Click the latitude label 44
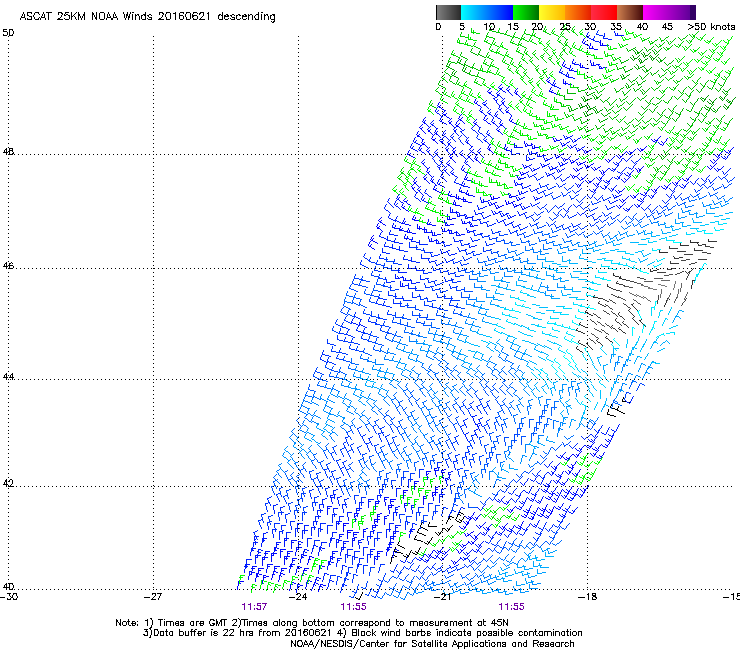Viewport: 740px width, 650px height. tap(8, 377)
